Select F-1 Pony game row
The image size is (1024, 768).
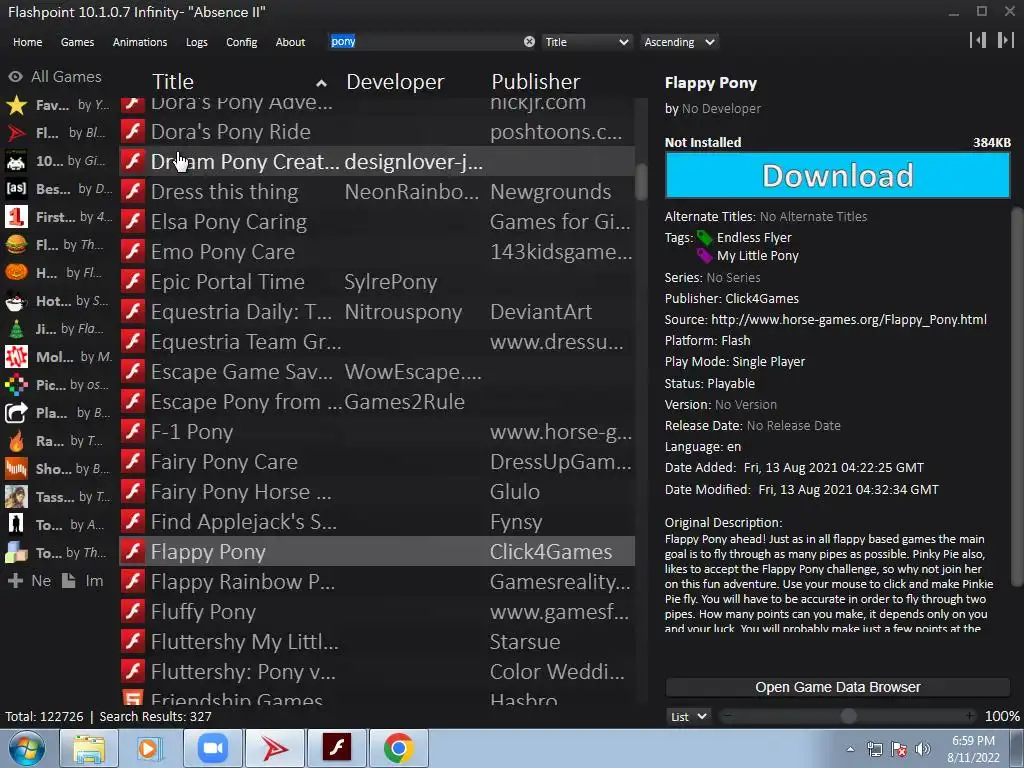(377, 432)
